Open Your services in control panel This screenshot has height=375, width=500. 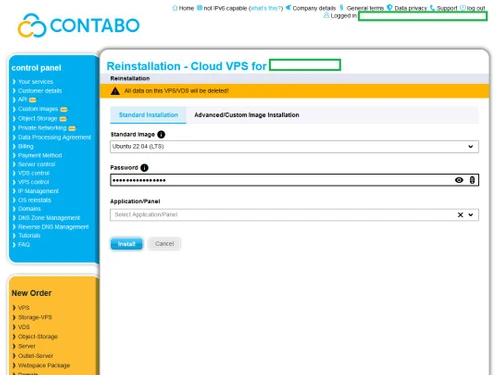coord(35,82)
